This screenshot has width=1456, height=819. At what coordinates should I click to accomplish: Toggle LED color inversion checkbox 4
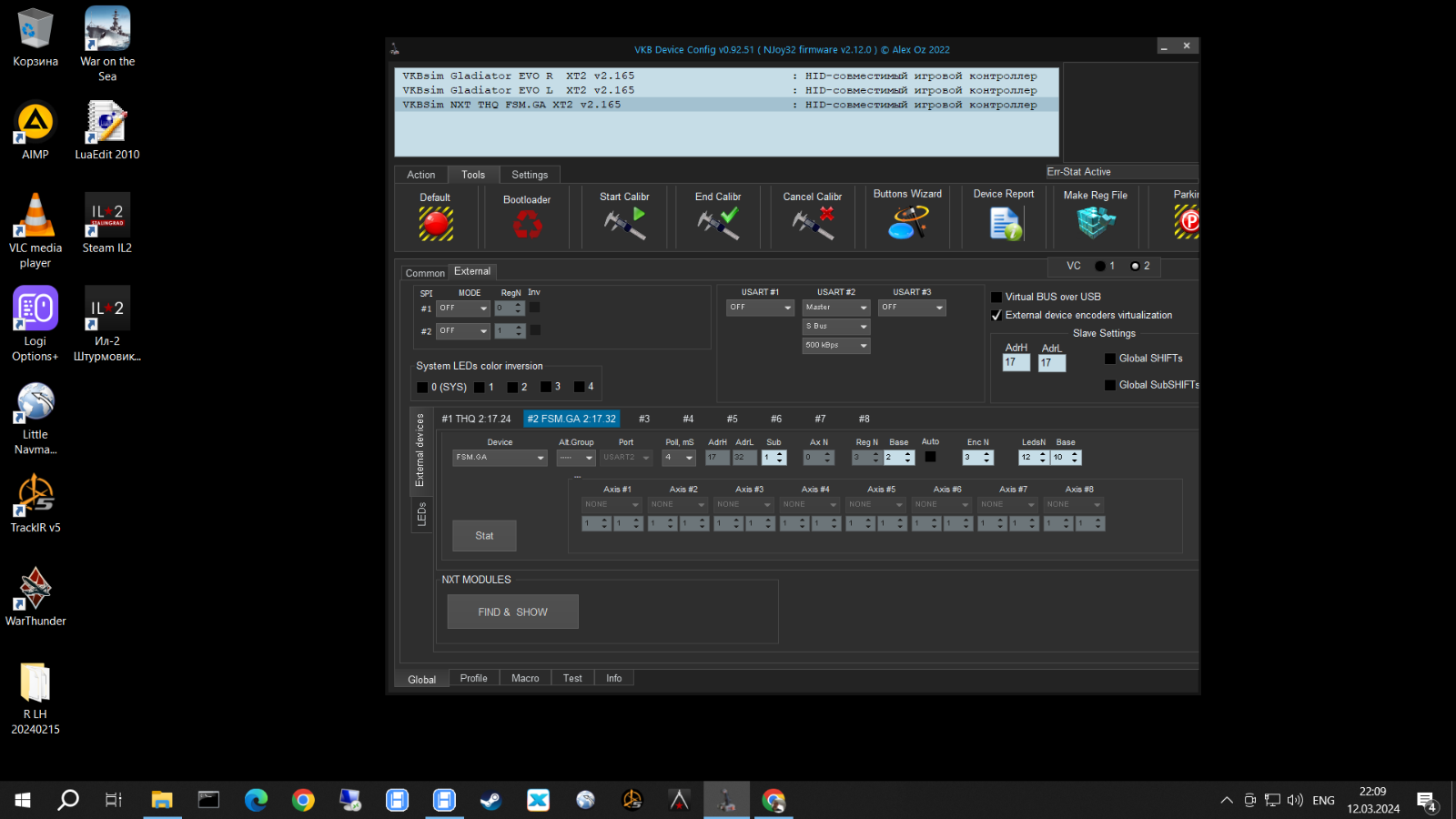[579, 387]
